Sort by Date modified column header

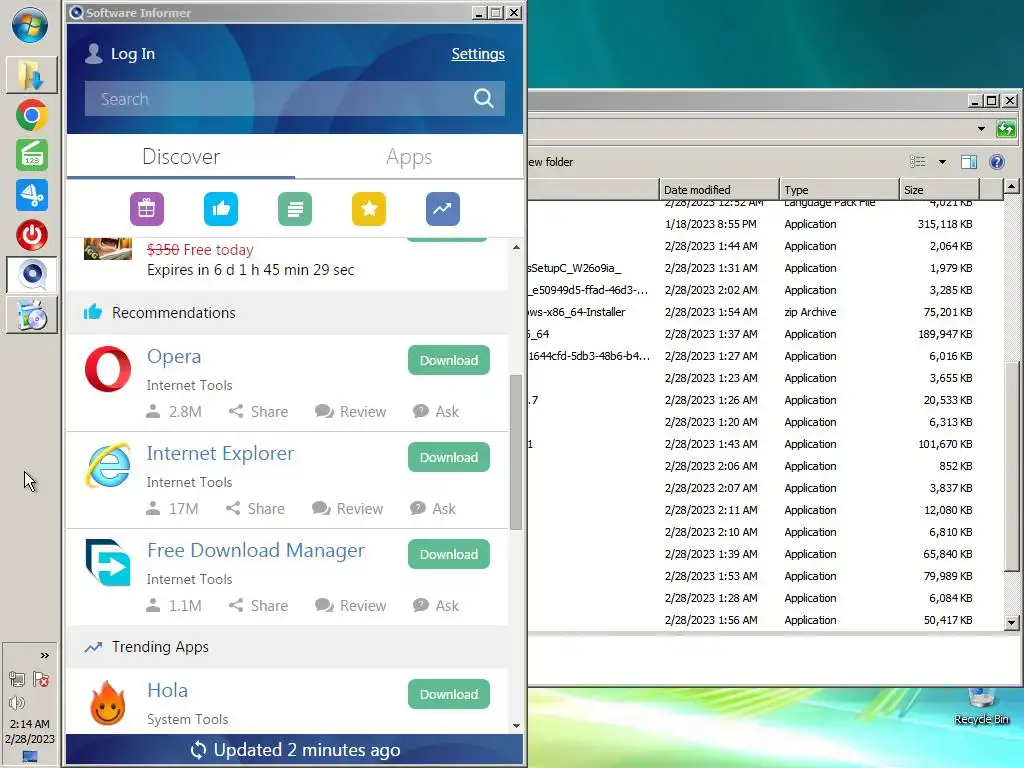coord(719,189)
